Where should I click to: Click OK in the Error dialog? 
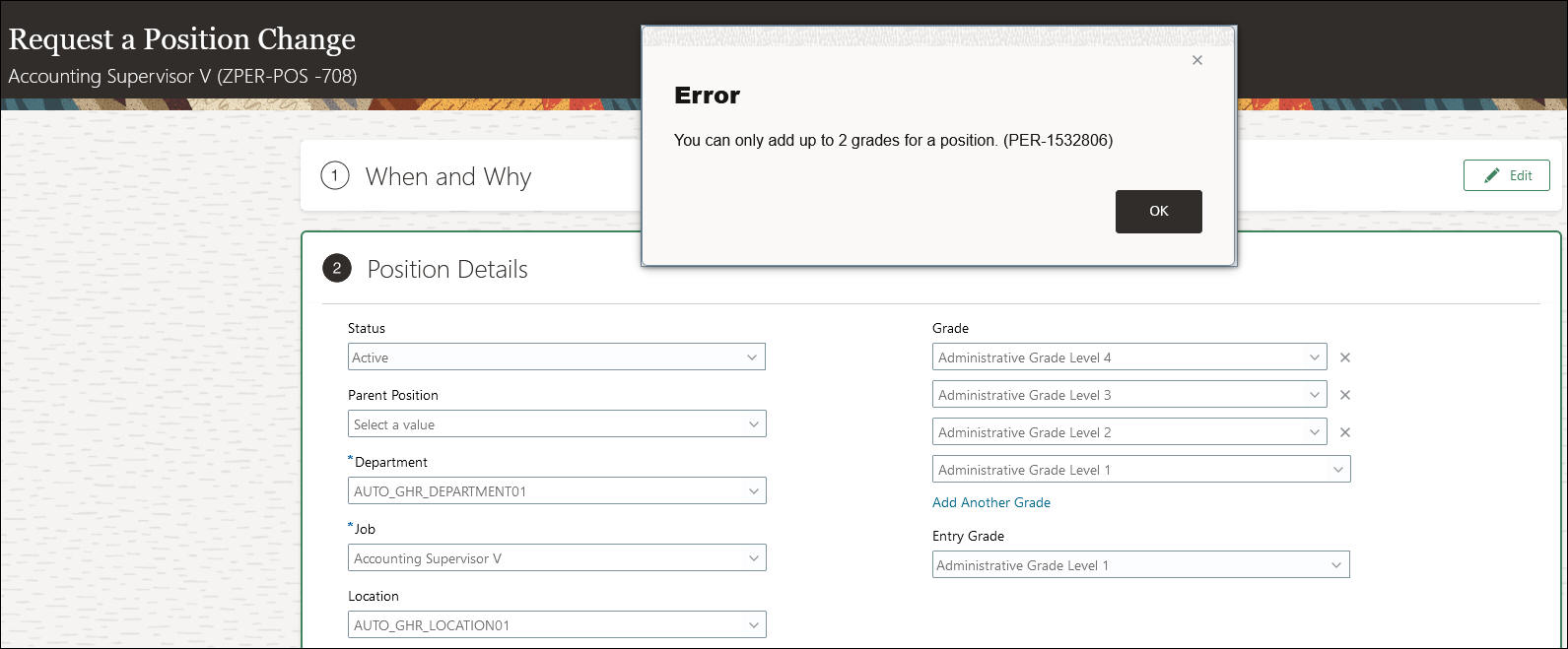pyautogui.click(x=1158, y=211)
